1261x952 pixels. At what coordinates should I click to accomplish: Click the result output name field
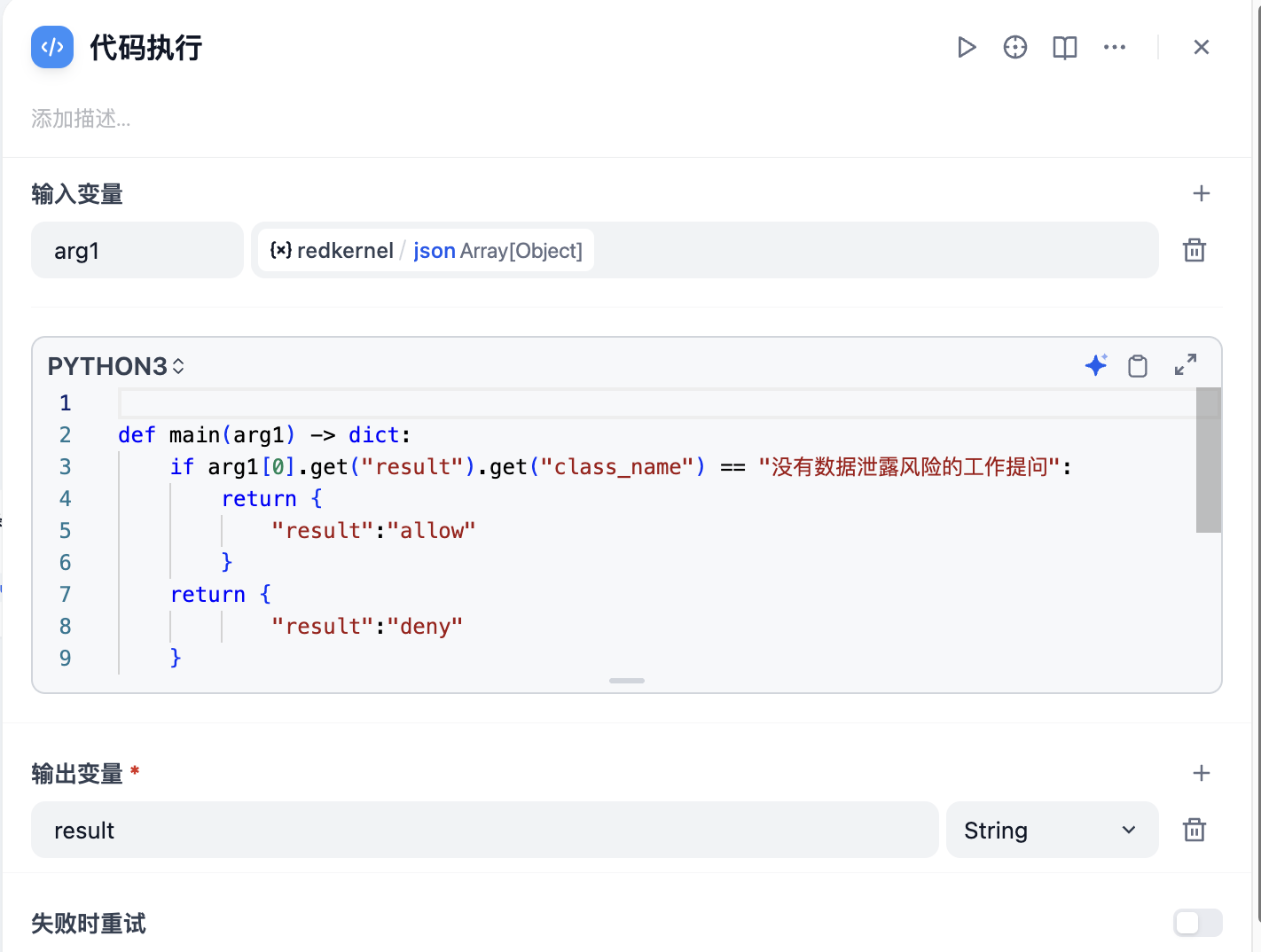484,830
